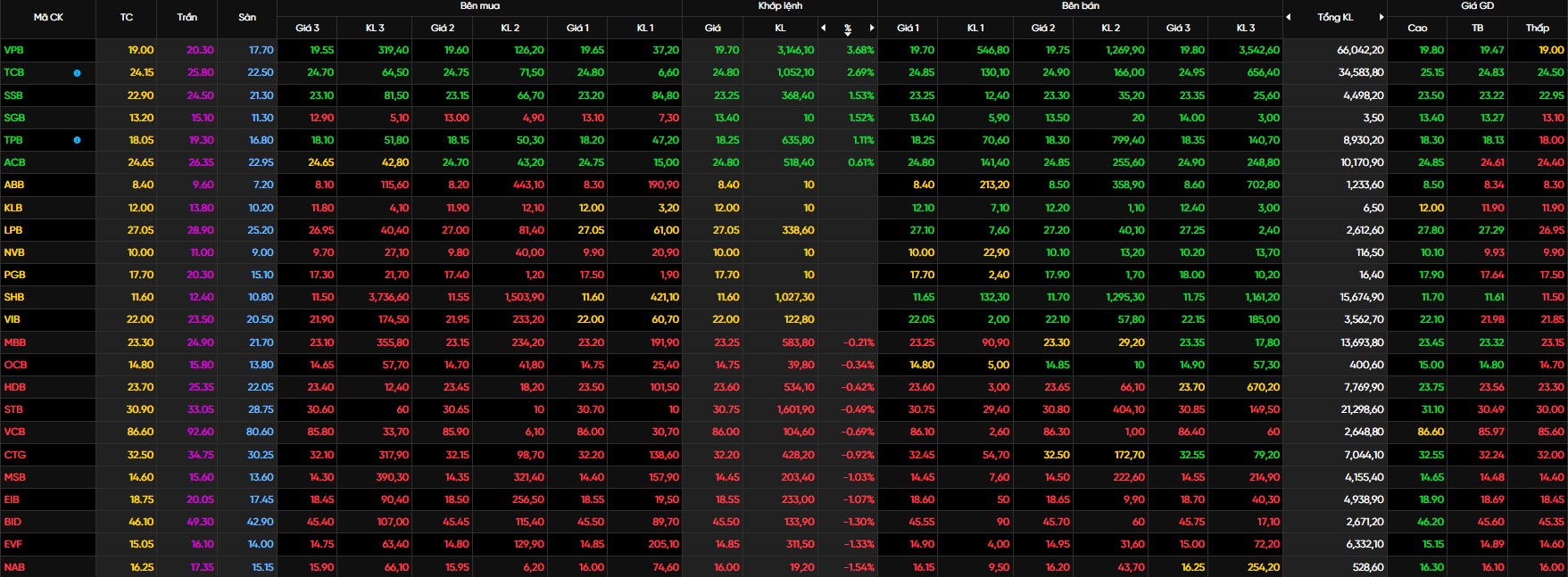Click the right arrow beside the % header
The image size is (1568, 577).
tap(871, 28)
